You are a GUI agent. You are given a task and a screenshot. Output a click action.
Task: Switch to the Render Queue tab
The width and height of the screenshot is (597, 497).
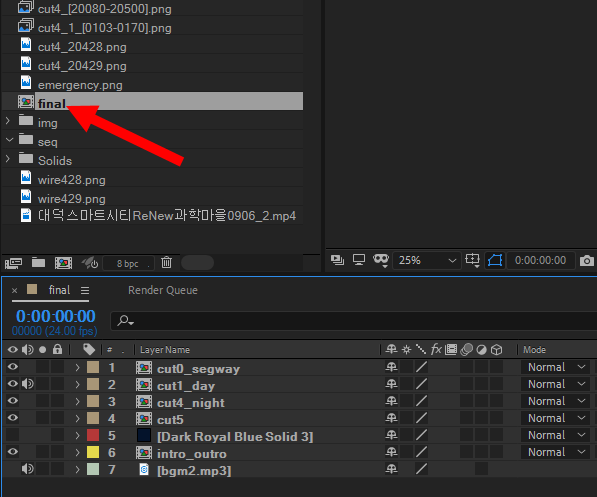coord(163,290)
